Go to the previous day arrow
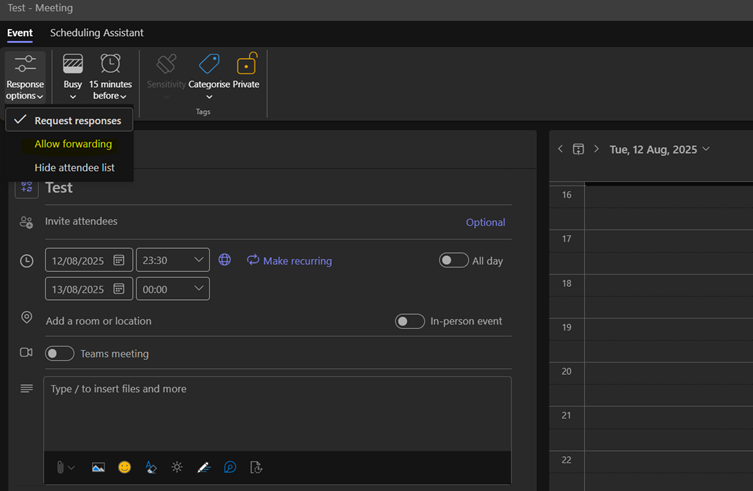The width and height of the screenshot is (753, 491). (560, 149)
